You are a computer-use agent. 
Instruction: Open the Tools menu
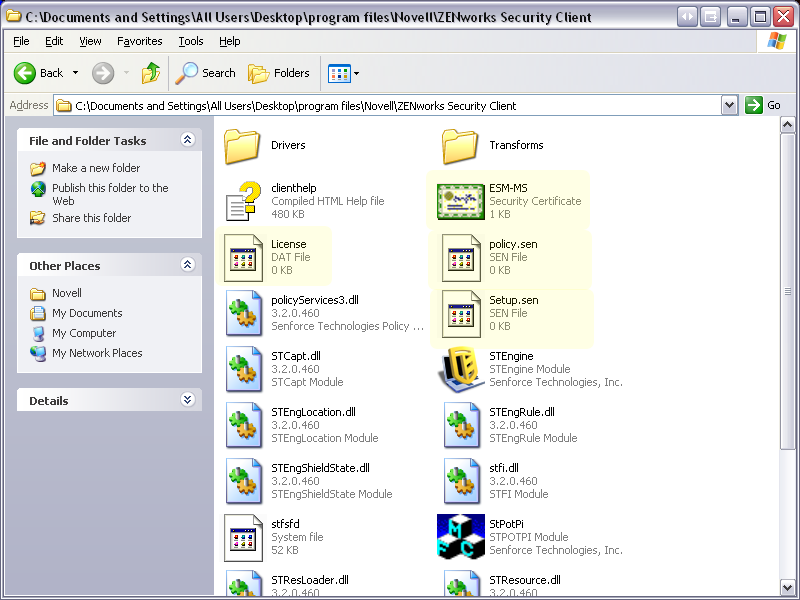[190, 41]
